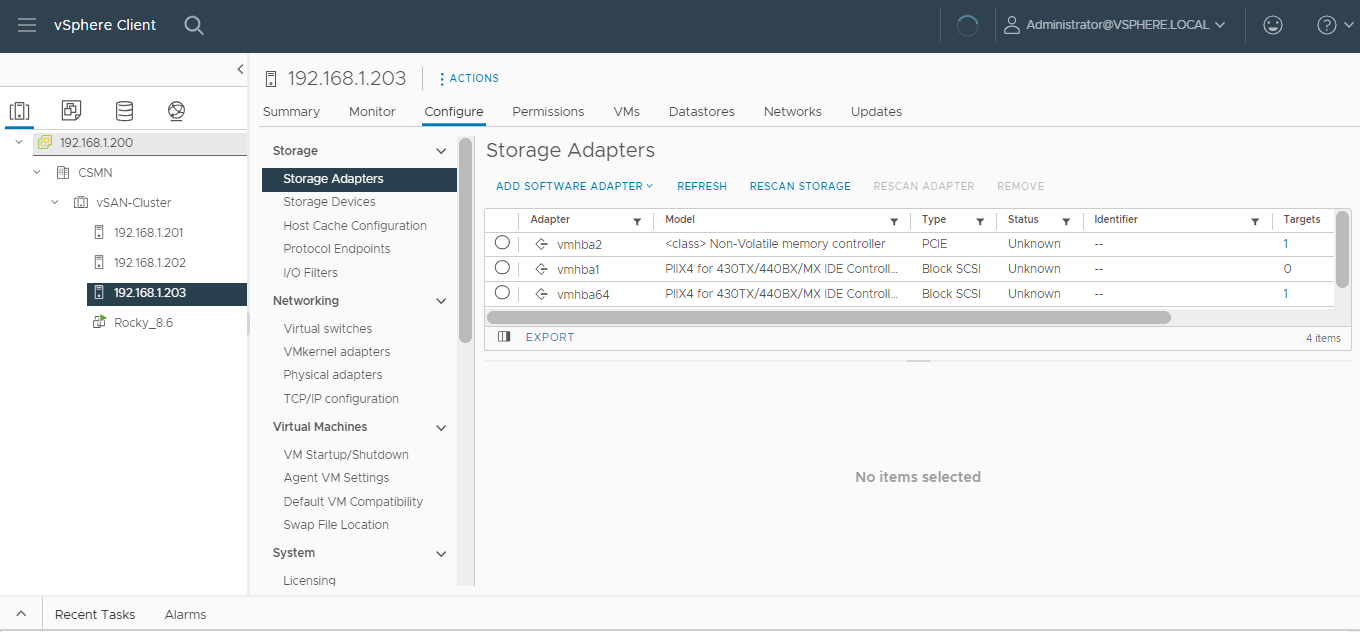The height and width of the screenshot is (632, 1360).
Task: Switch to Hosts and Clusters inventory view
Action: 20,111
